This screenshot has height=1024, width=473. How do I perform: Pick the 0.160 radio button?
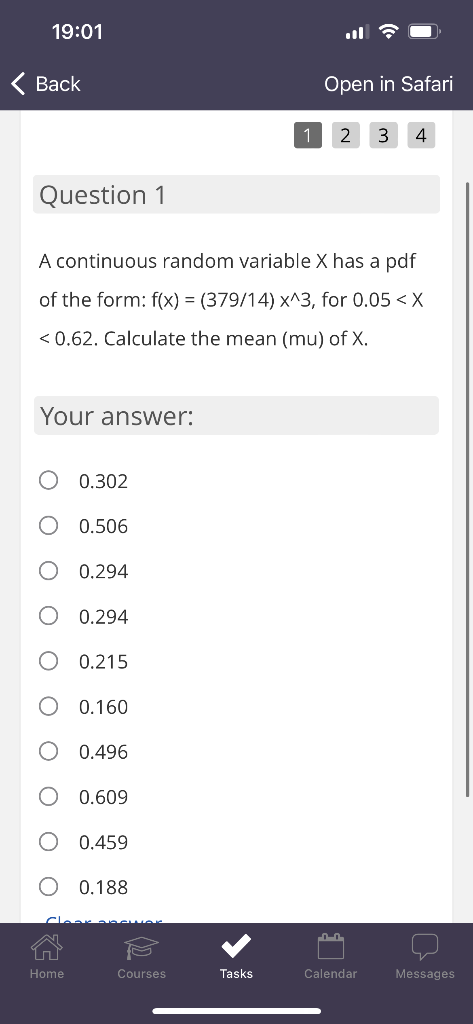pos(48,707)
